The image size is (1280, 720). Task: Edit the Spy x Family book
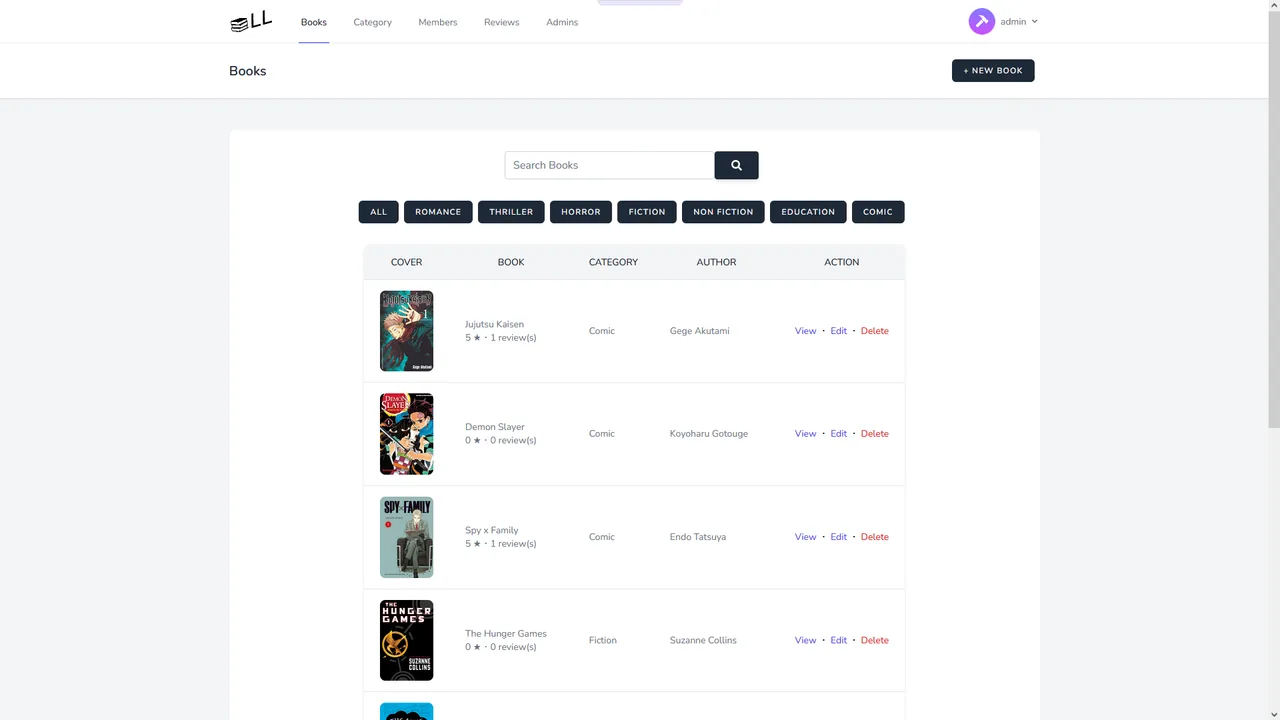pyautogui.click(x=839, y=537)
